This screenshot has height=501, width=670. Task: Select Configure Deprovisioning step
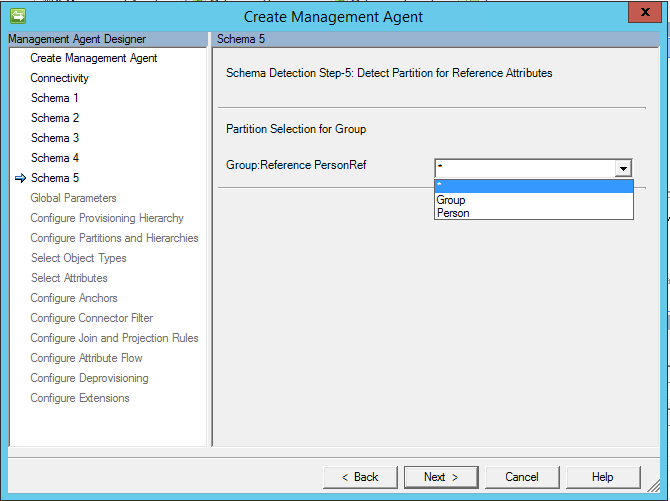pos(89,378)
